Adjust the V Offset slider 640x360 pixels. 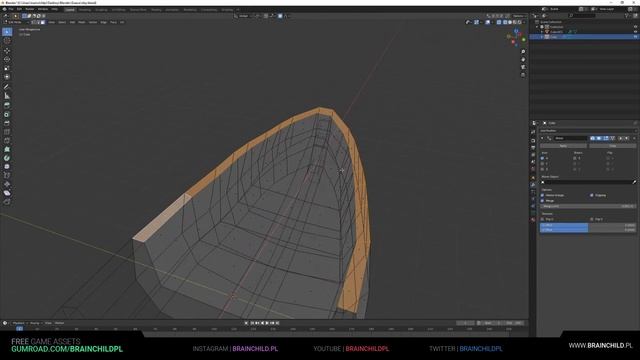point(588,230)
